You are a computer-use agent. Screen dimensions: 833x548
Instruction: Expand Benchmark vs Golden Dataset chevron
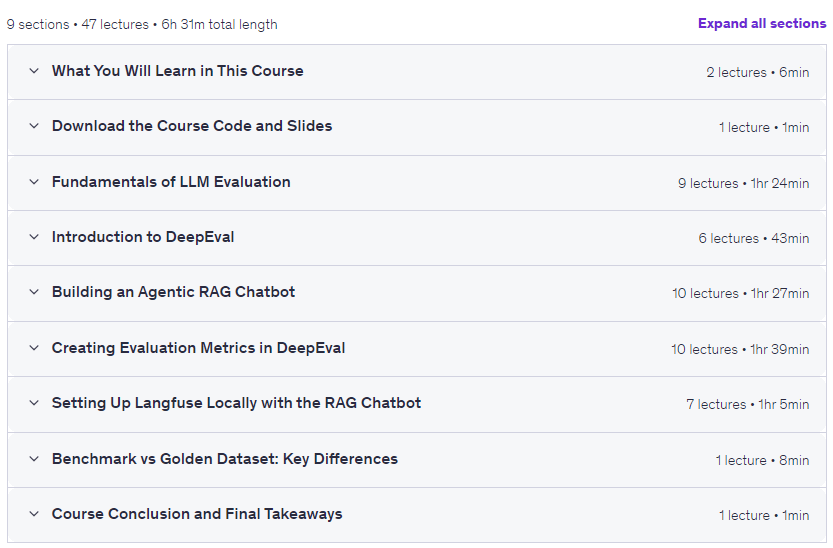(x=34, y=459)
